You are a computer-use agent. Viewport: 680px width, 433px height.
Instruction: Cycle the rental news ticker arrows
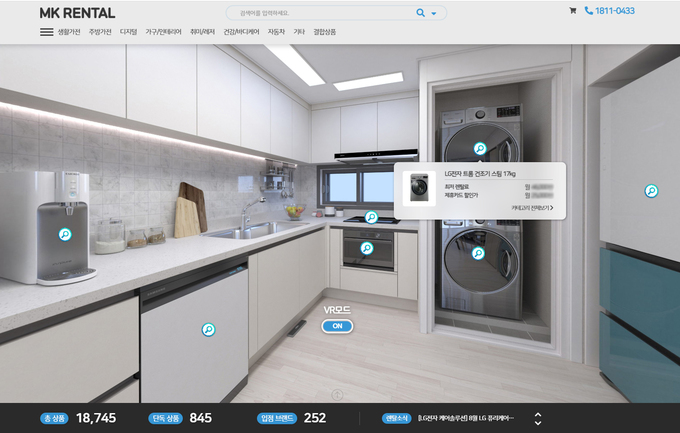point(538,419)
